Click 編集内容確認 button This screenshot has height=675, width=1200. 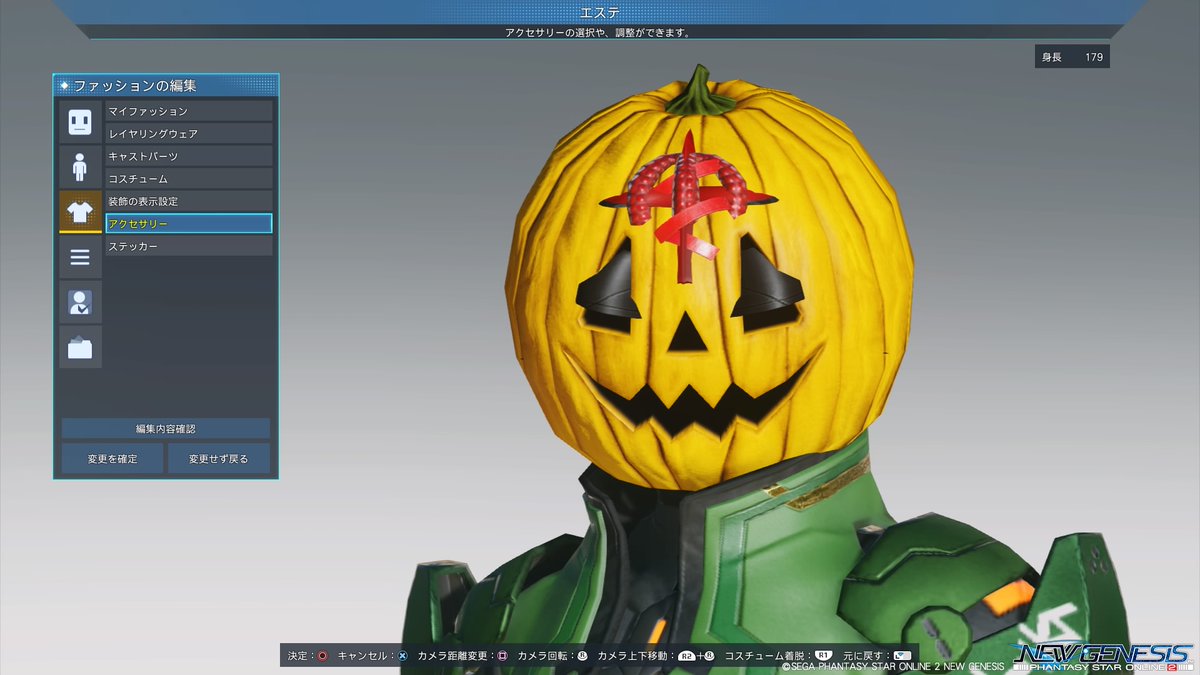[x=166, y=428]
